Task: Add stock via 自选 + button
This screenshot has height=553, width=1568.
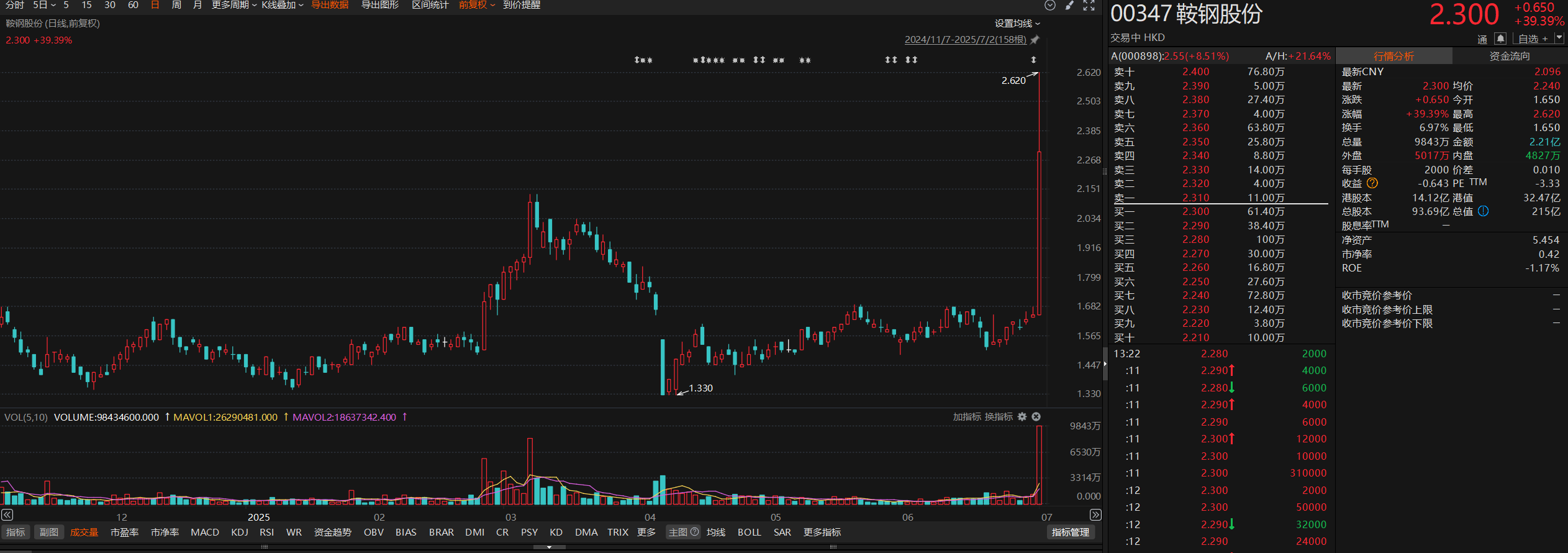Action: (1533, 39)
